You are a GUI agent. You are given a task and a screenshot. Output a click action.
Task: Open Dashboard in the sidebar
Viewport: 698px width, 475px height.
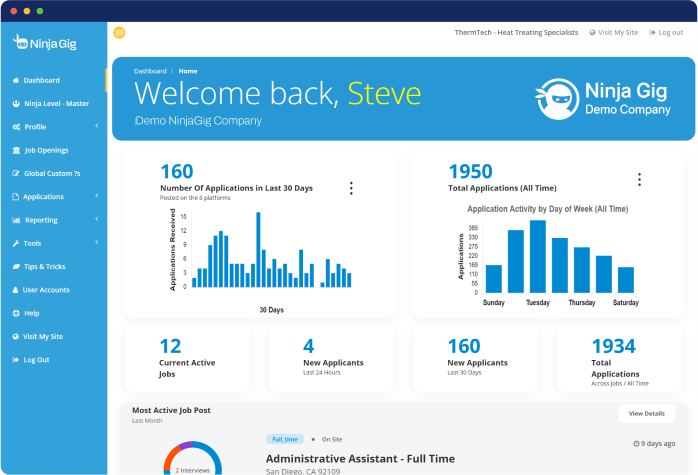pos(41,81)
